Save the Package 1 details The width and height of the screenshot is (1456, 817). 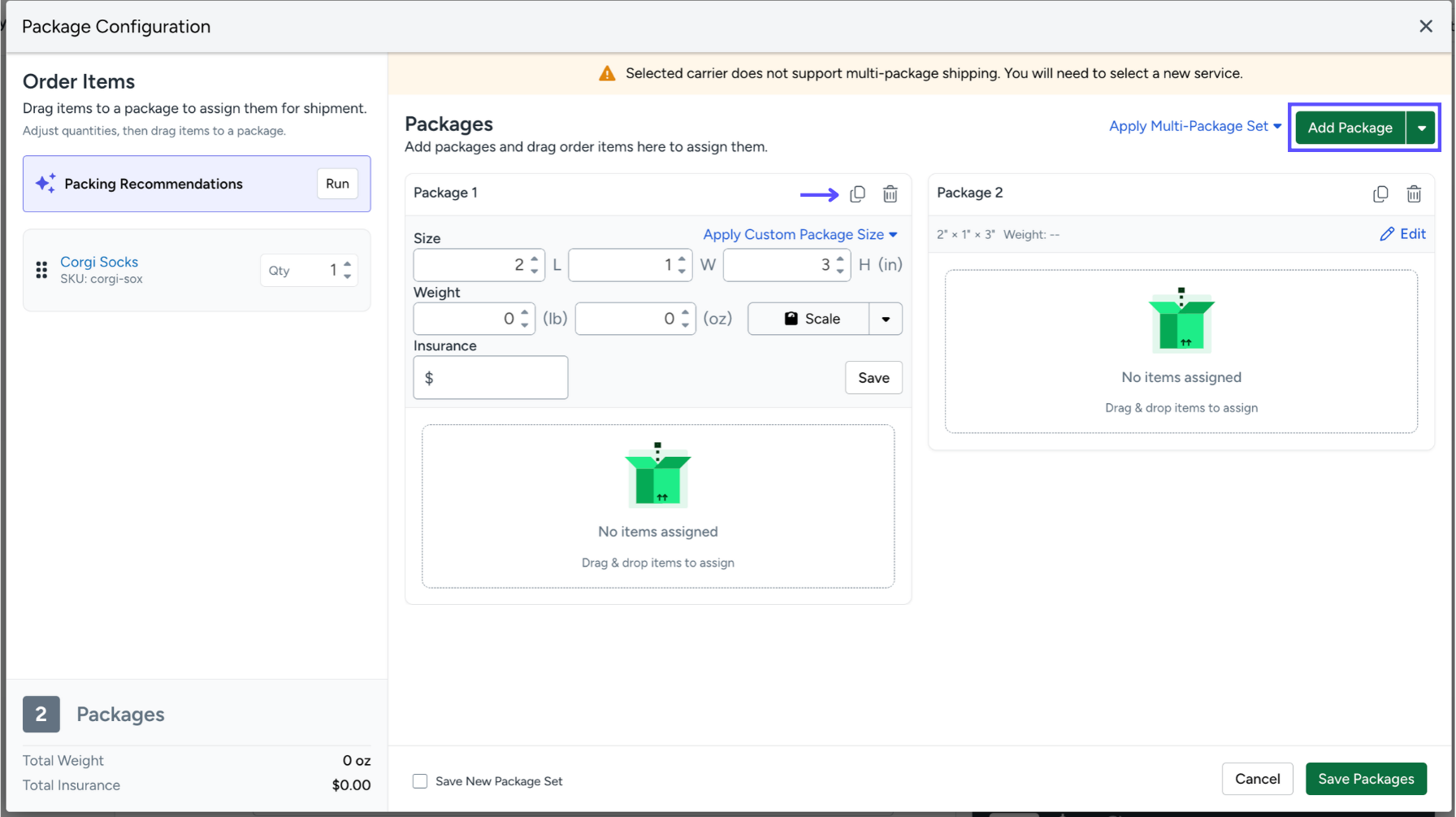click(873, 377)
